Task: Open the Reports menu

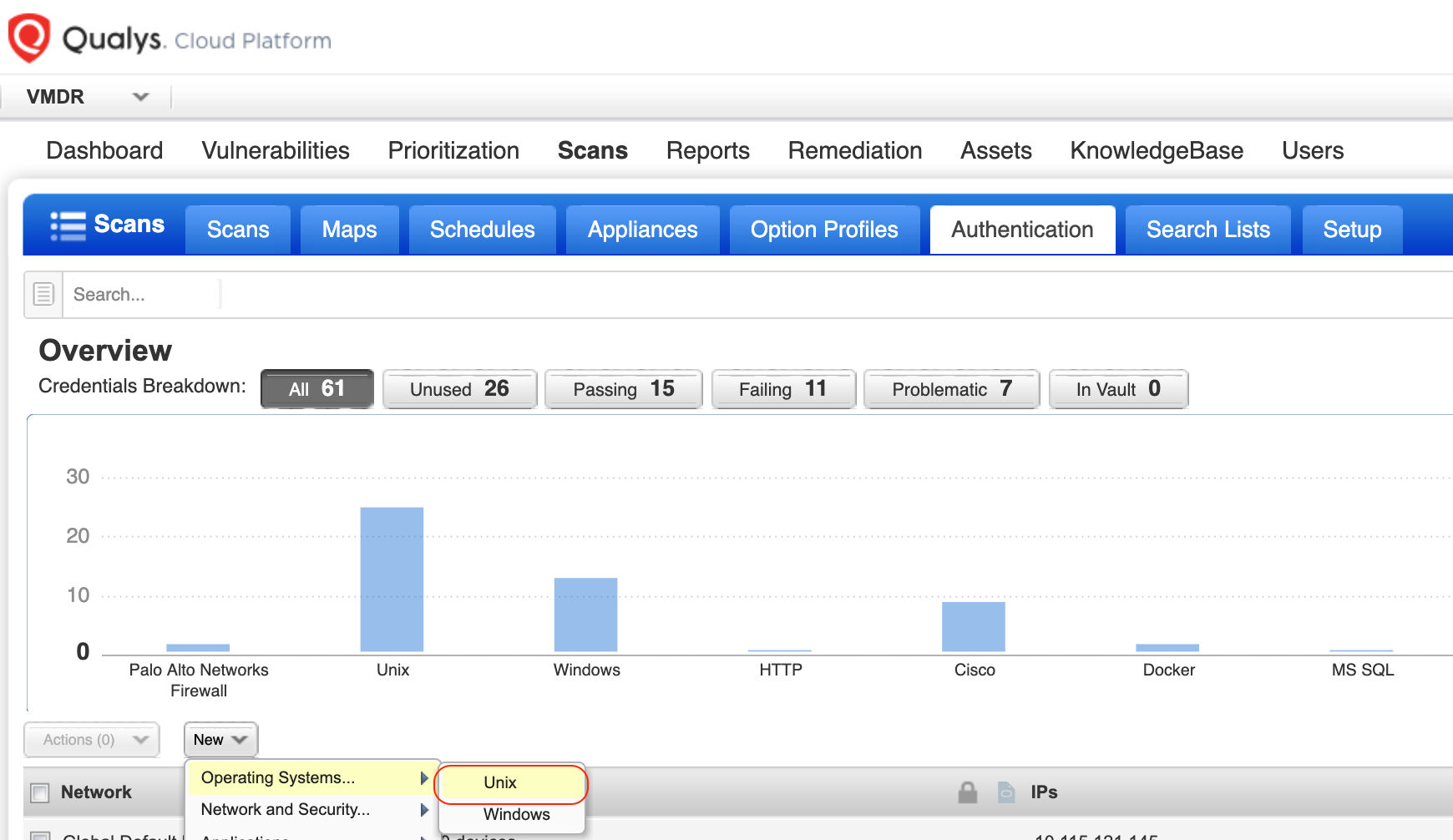Action: click(706, 150)
